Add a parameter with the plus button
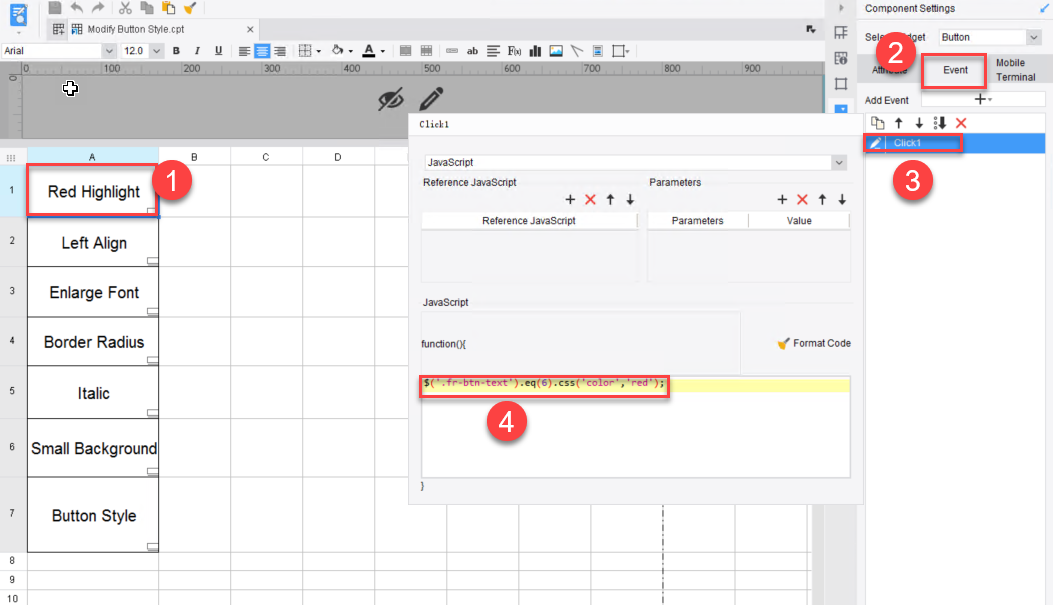Screen dimensions: 1053x605 (782, 199)
